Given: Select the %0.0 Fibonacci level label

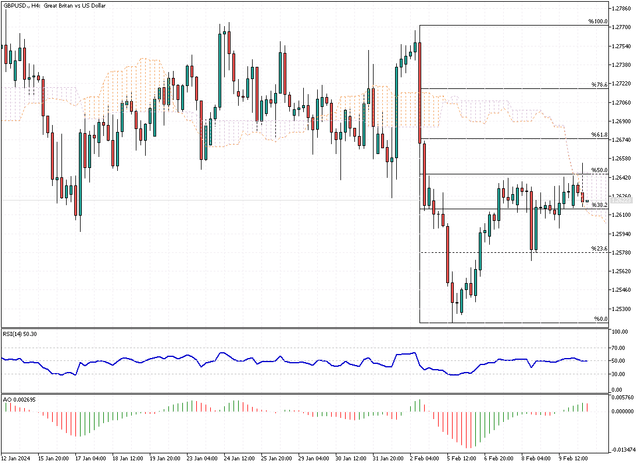Looking at the screenshot, I should pos(600,319).
